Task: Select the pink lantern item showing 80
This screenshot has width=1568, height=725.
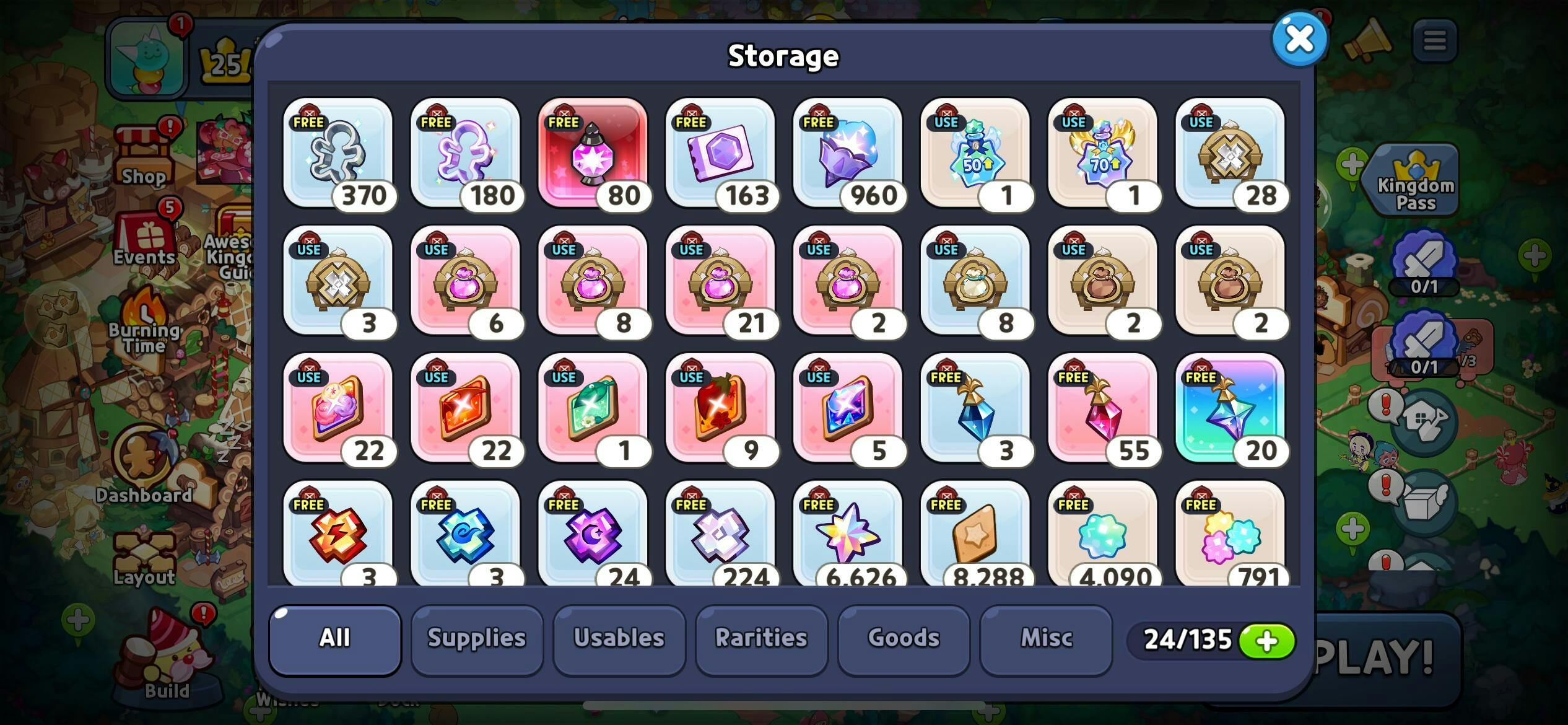Action: coord(593,153)
